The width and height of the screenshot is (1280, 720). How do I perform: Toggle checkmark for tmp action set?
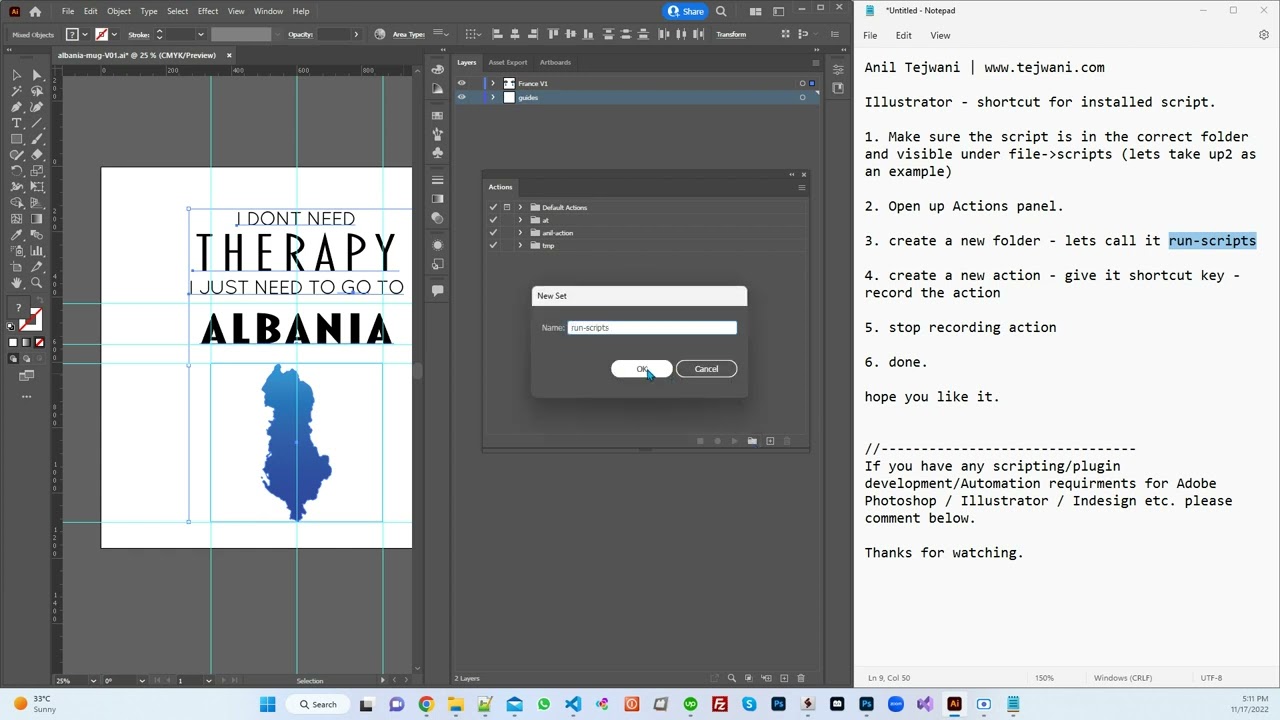[x=493, y=246]
